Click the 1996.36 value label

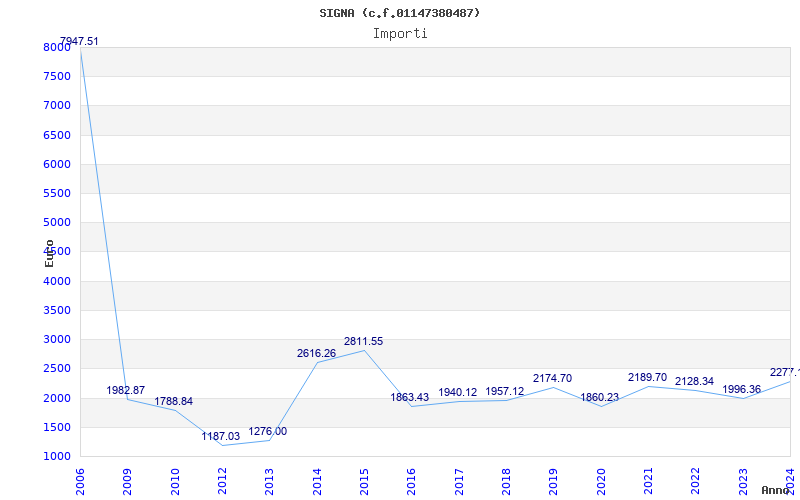point(742,389)
